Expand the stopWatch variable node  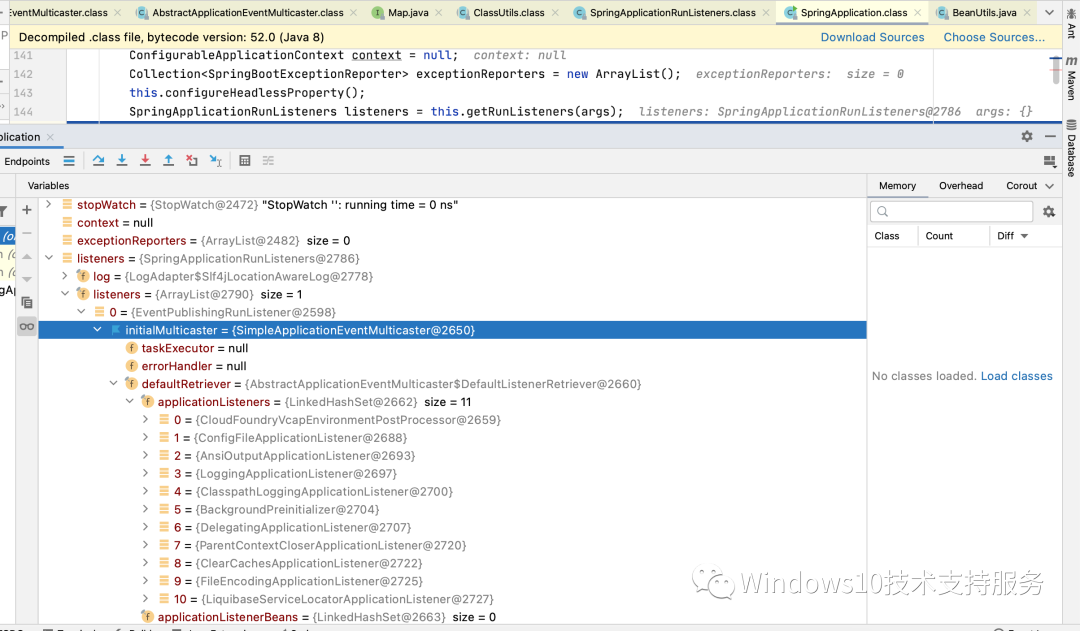(48, 205)
